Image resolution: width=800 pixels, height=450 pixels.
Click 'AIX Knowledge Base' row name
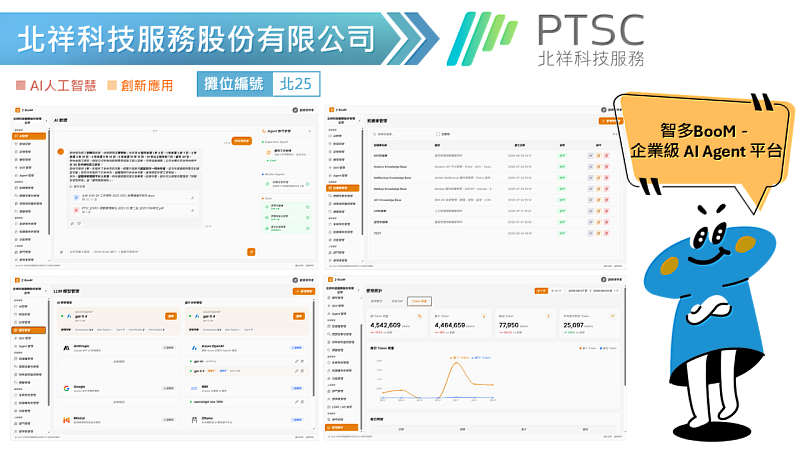[387, 200]
